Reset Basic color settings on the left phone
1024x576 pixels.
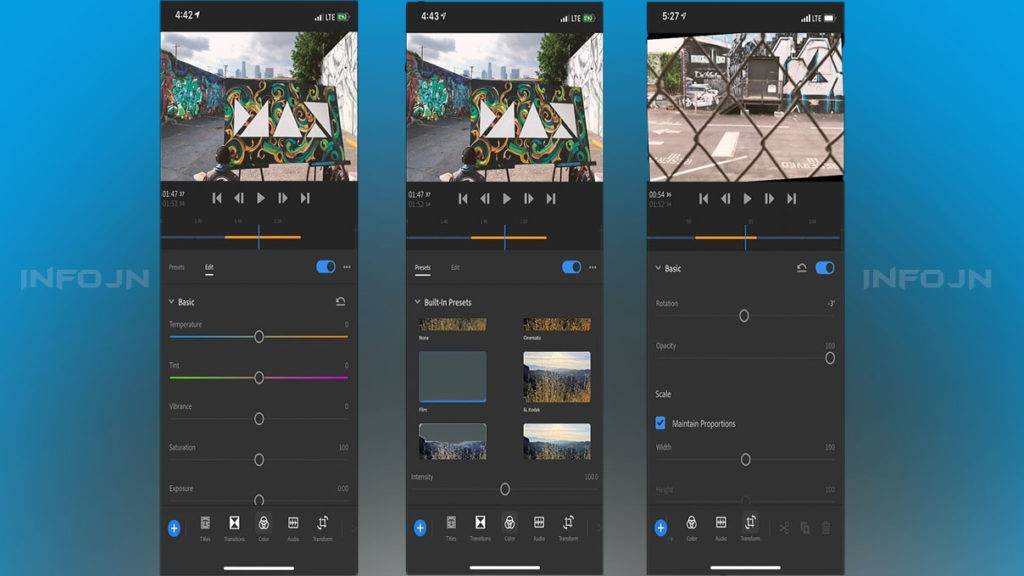[341, 301]
